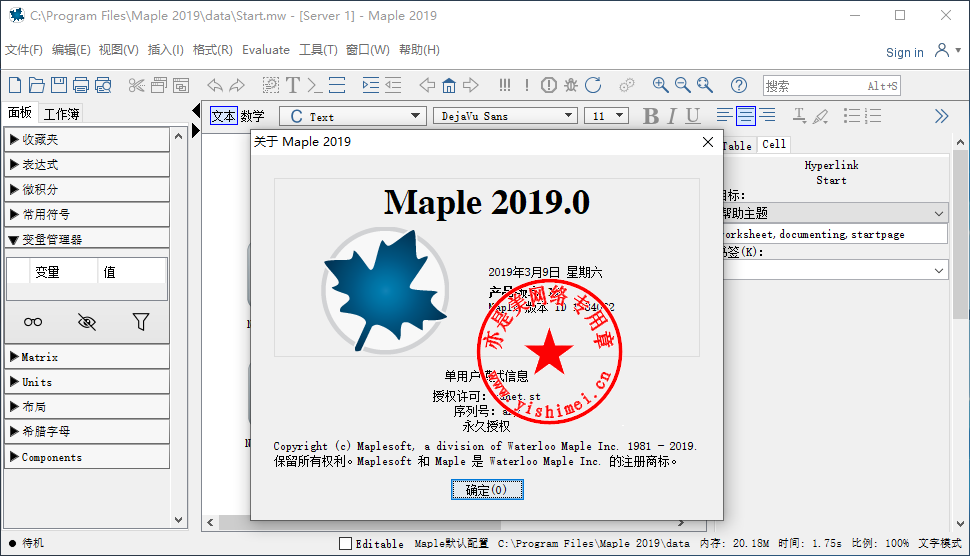
Task: Open DejaVu Sans font dropdown
Action: [x=505, y=116]
